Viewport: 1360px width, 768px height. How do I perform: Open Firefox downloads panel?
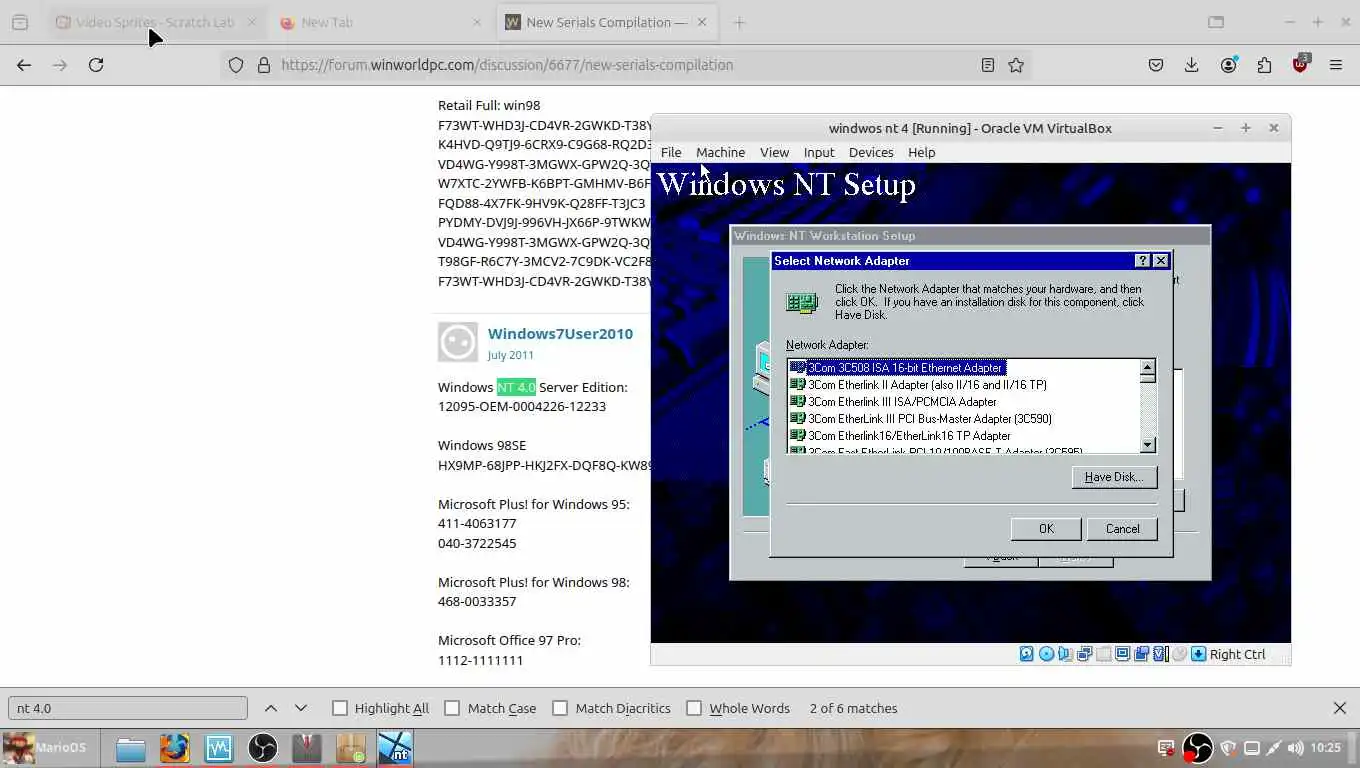[1192, 65]
